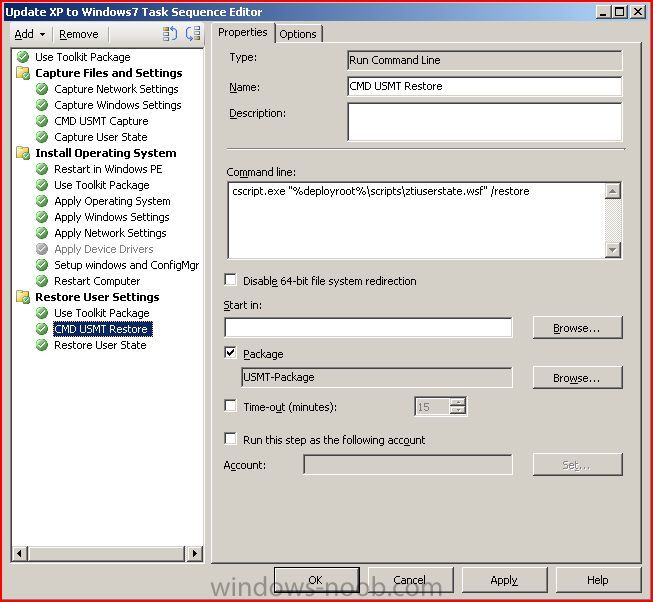Select the Capture User State step
Viewport: 653px width, 602px height.
101,137
